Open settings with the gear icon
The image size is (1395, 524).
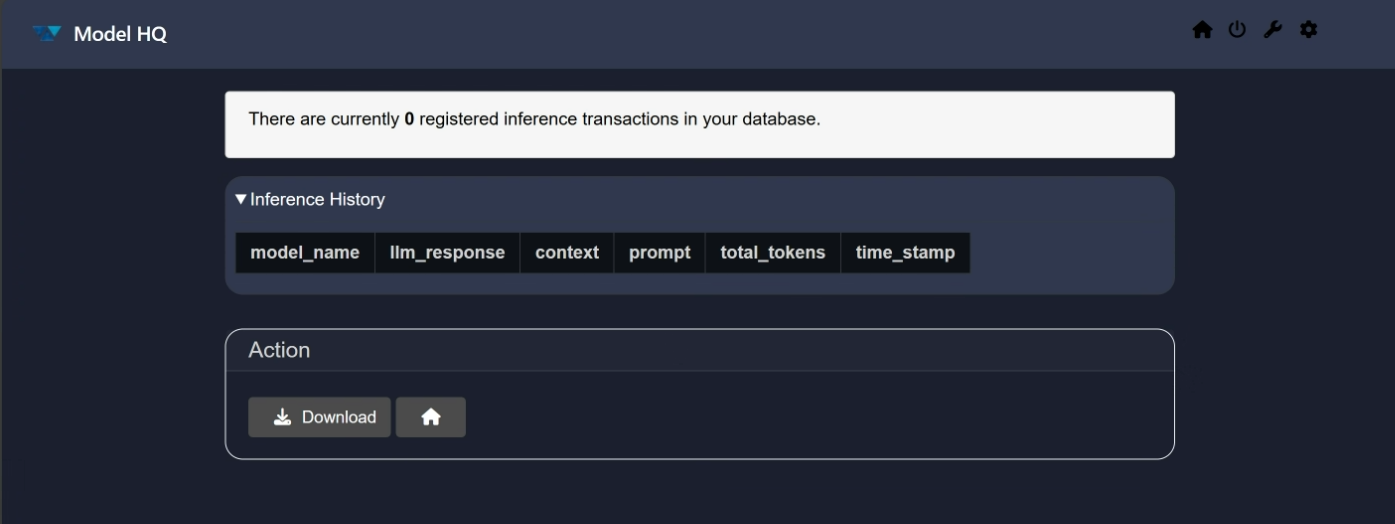(x=1308, y=30)
